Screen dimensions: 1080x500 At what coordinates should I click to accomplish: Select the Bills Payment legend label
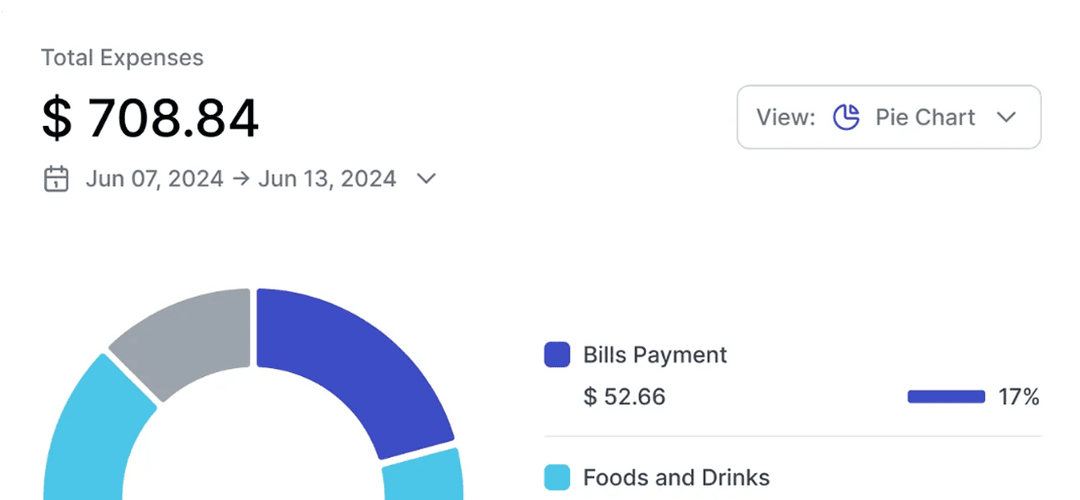[655, 355]
